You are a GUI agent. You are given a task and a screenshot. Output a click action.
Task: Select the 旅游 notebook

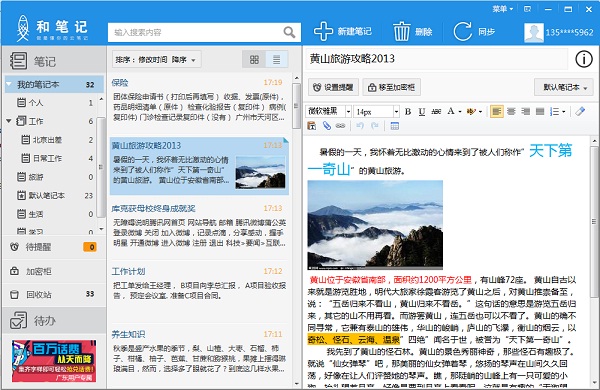tap(50, 177)
